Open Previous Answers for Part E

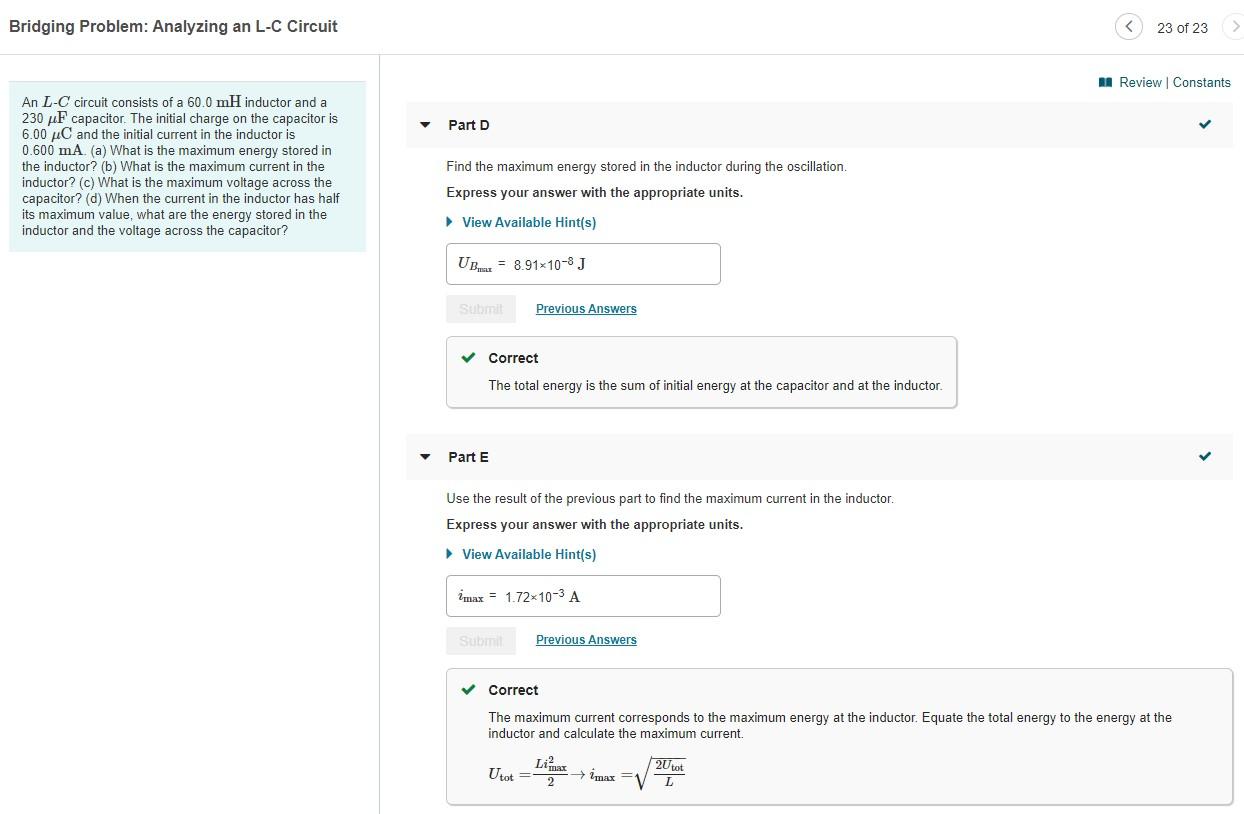pyautogui.click(x=586, y=639)
